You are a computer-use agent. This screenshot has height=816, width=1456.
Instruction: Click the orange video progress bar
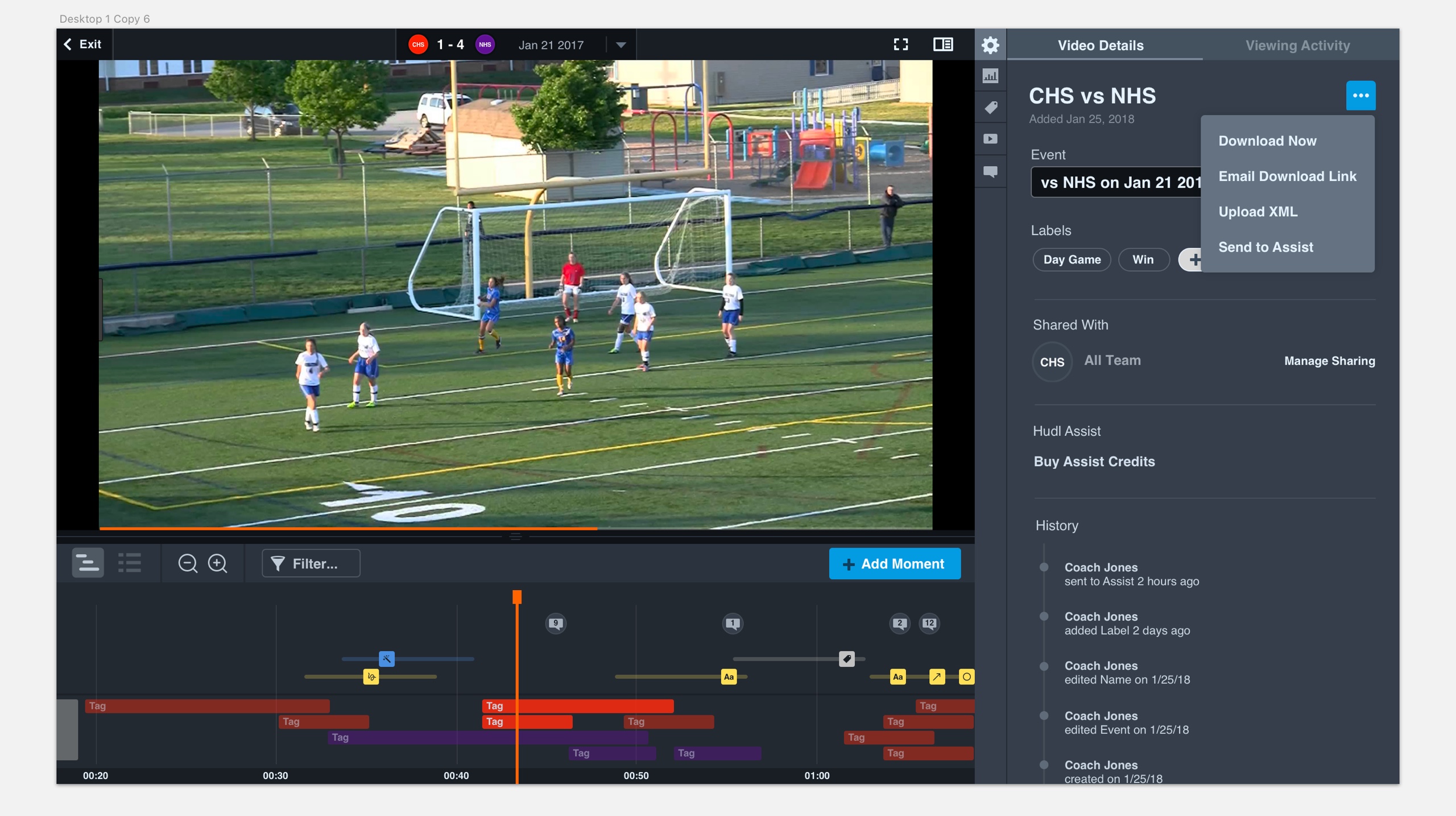click(x=348, y=529)
